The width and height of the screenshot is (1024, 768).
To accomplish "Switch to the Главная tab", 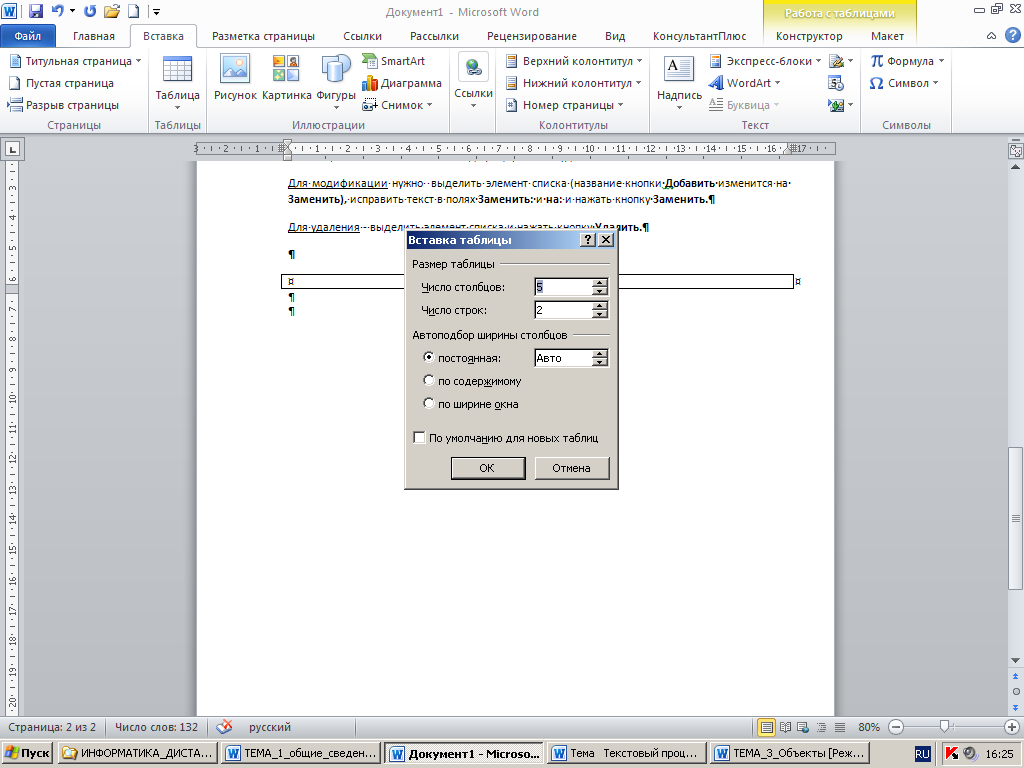I will tap(93, 36).
